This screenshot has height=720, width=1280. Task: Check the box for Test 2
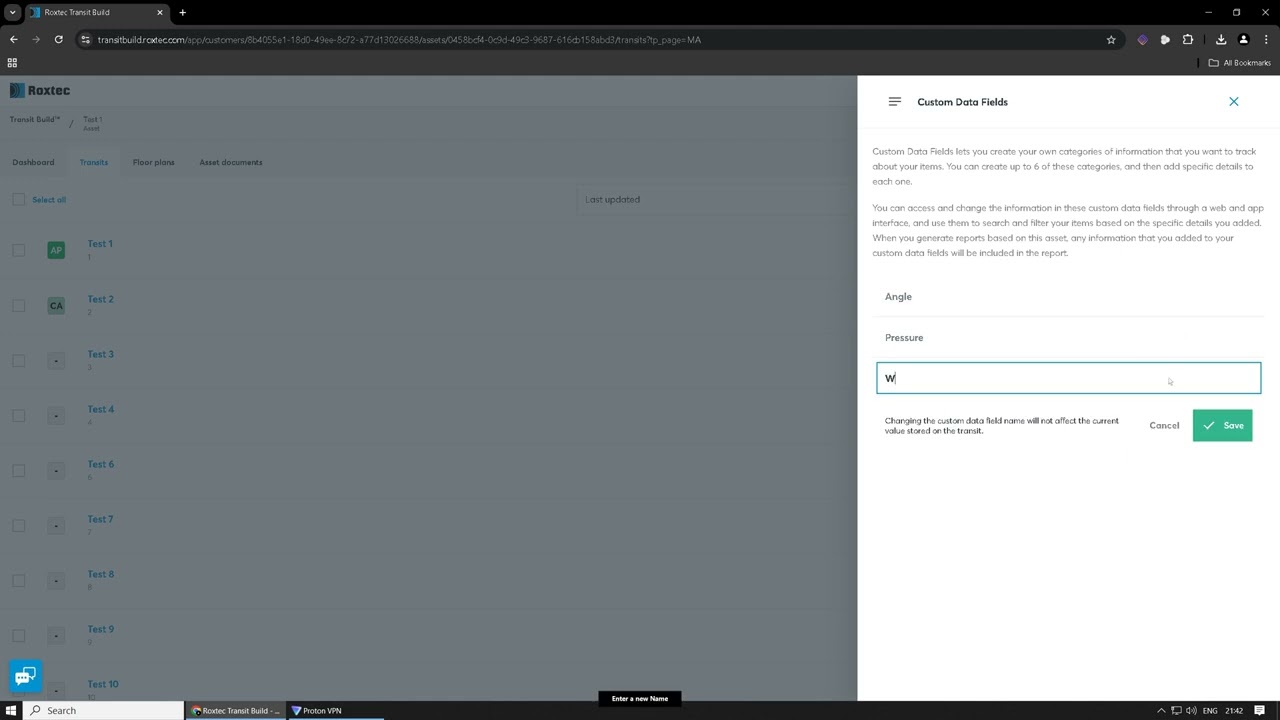coord(19,305)
